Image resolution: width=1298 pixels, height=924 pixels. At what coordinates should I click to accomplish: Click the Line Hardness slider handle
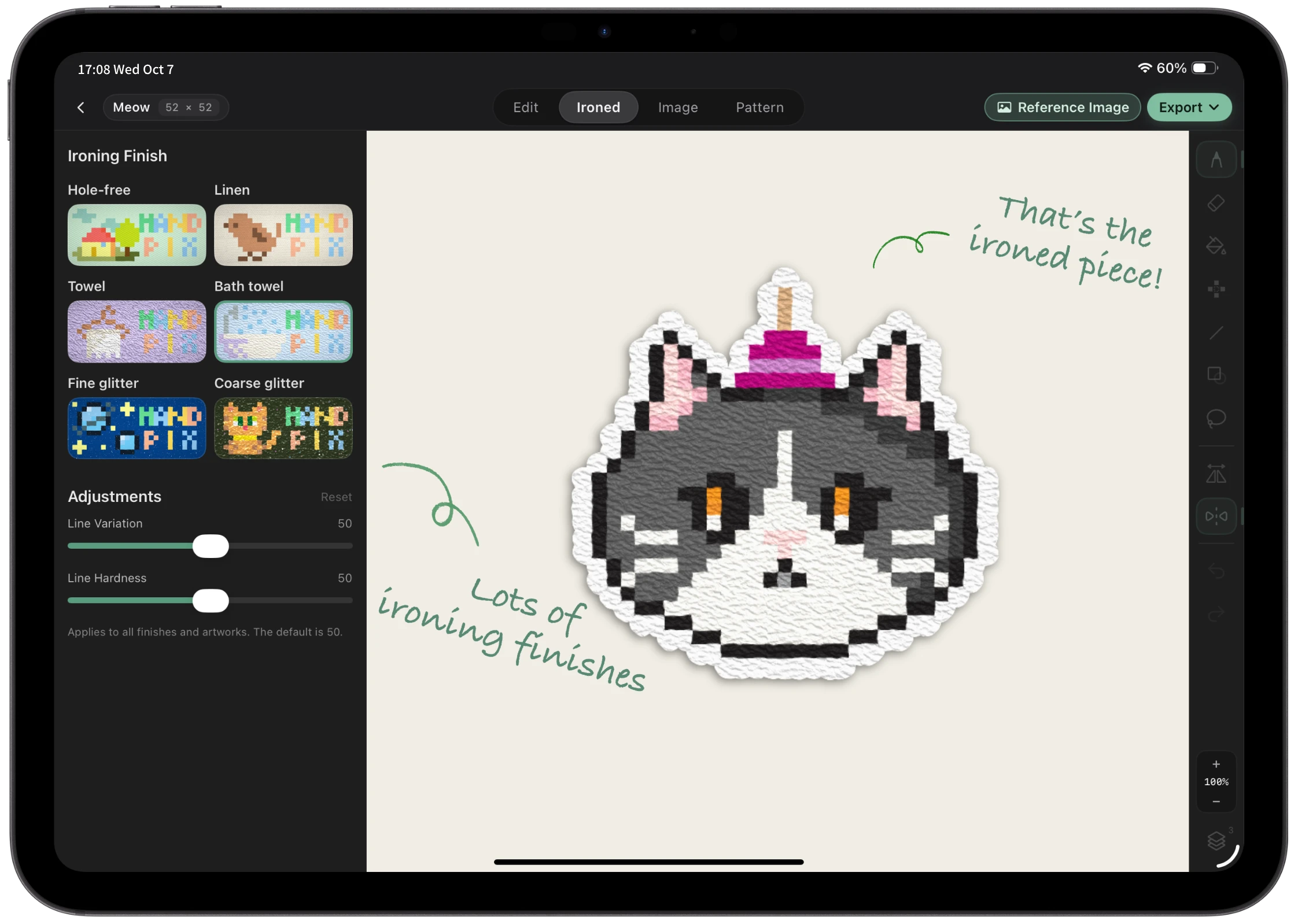pos(211,601)
